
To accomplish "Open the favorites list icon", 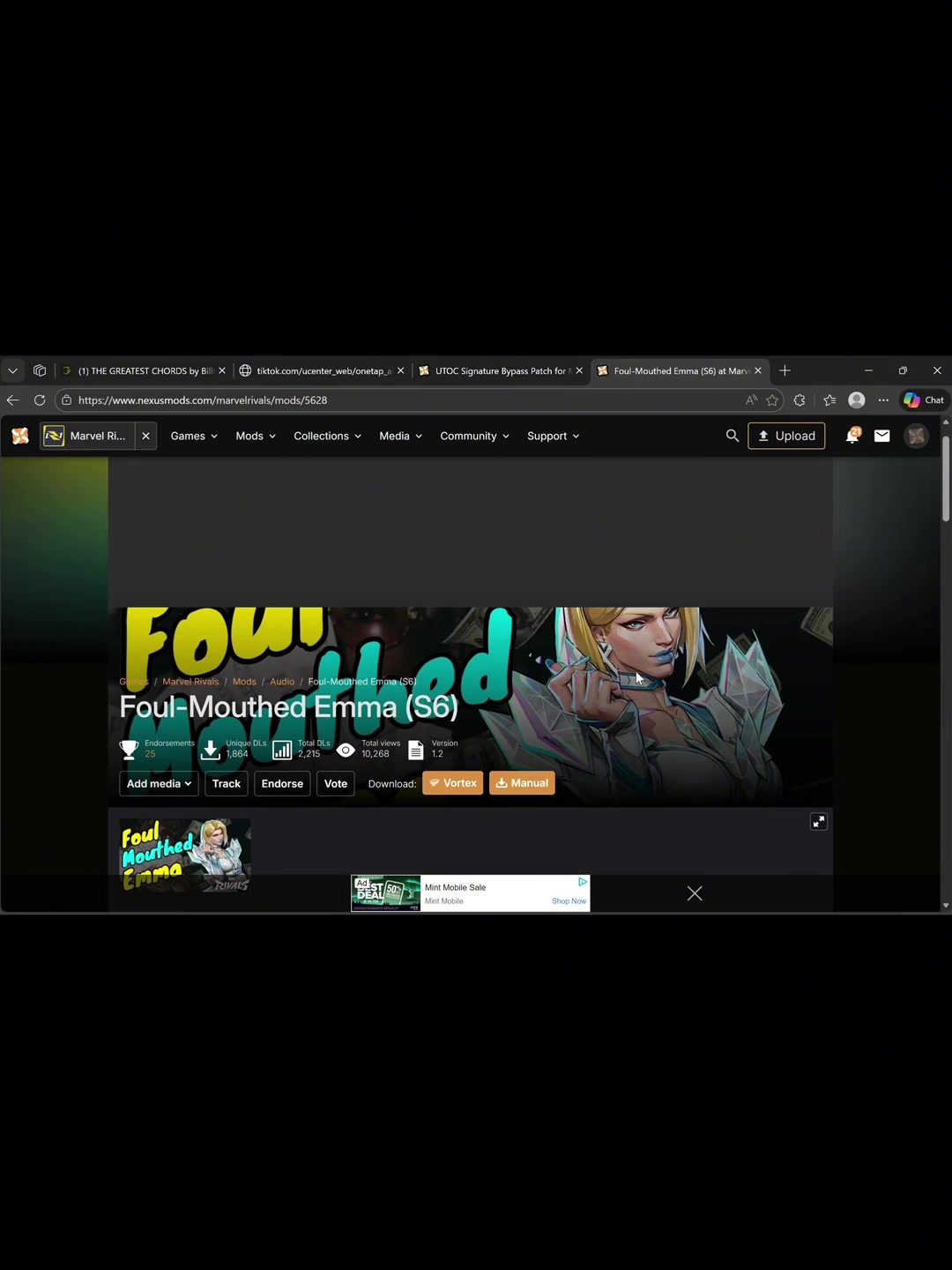I will pos(829,400).
